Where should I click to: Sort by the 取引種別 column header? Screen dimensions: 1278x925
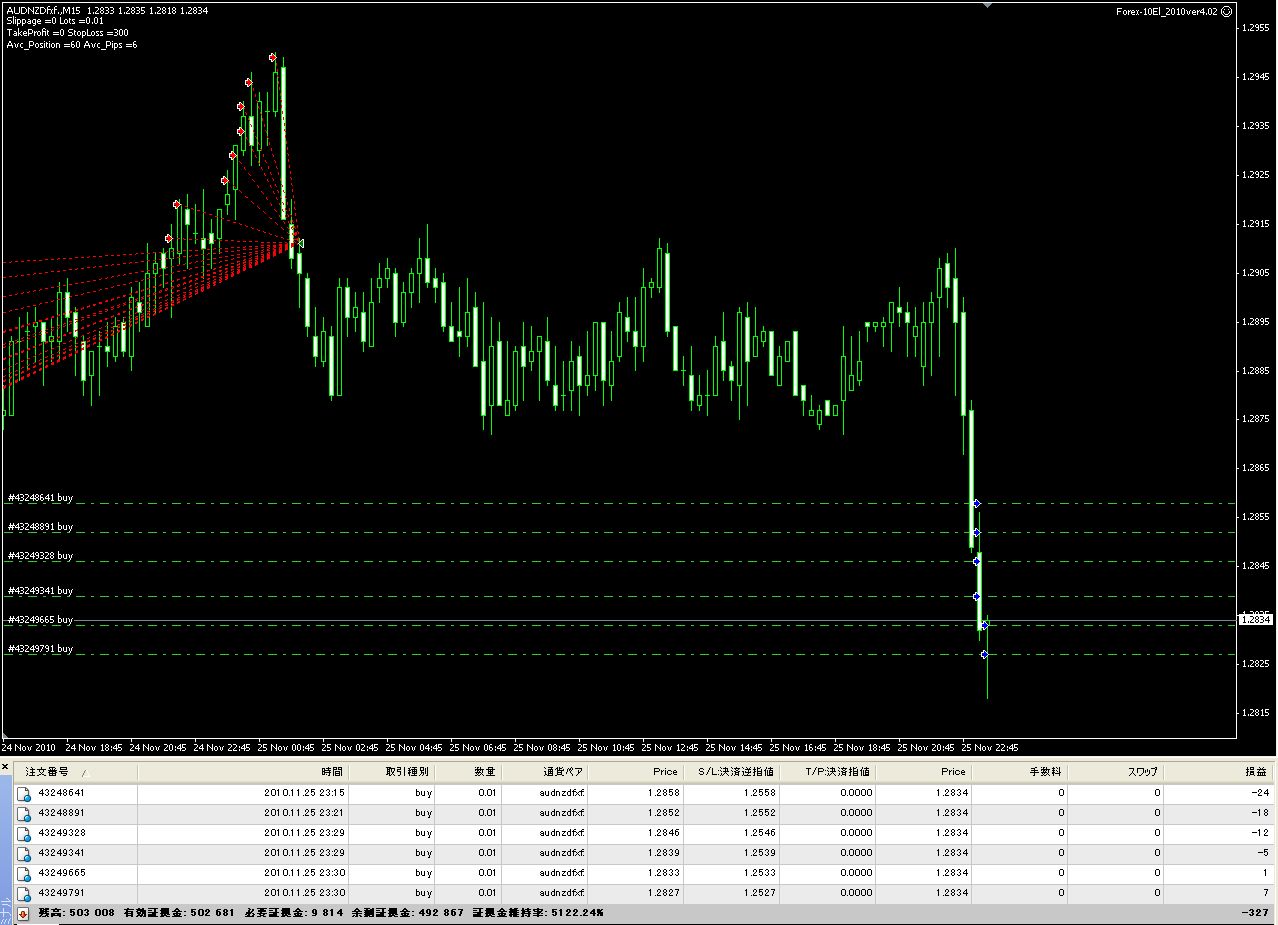click(393, 772)
